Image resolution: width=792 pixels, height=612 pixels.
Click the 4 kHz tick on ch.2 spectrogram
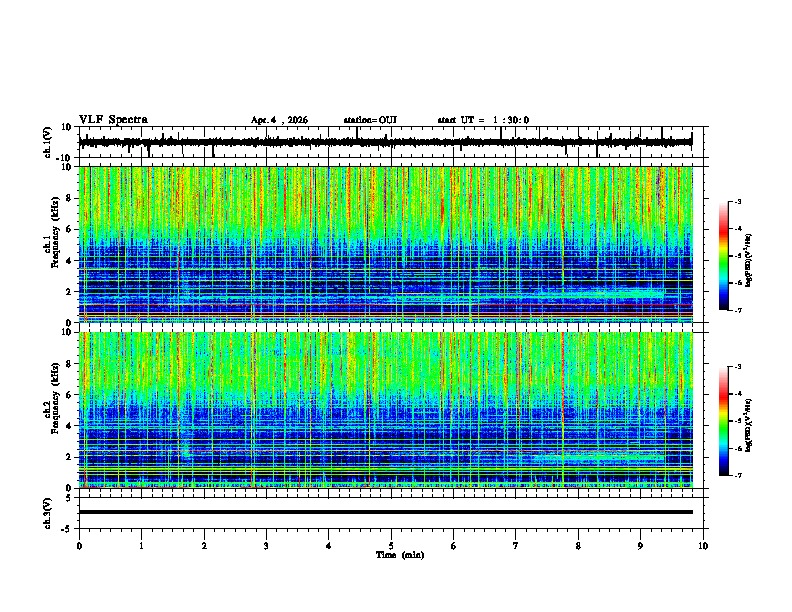pyautogui.click(x=69, y=426)
